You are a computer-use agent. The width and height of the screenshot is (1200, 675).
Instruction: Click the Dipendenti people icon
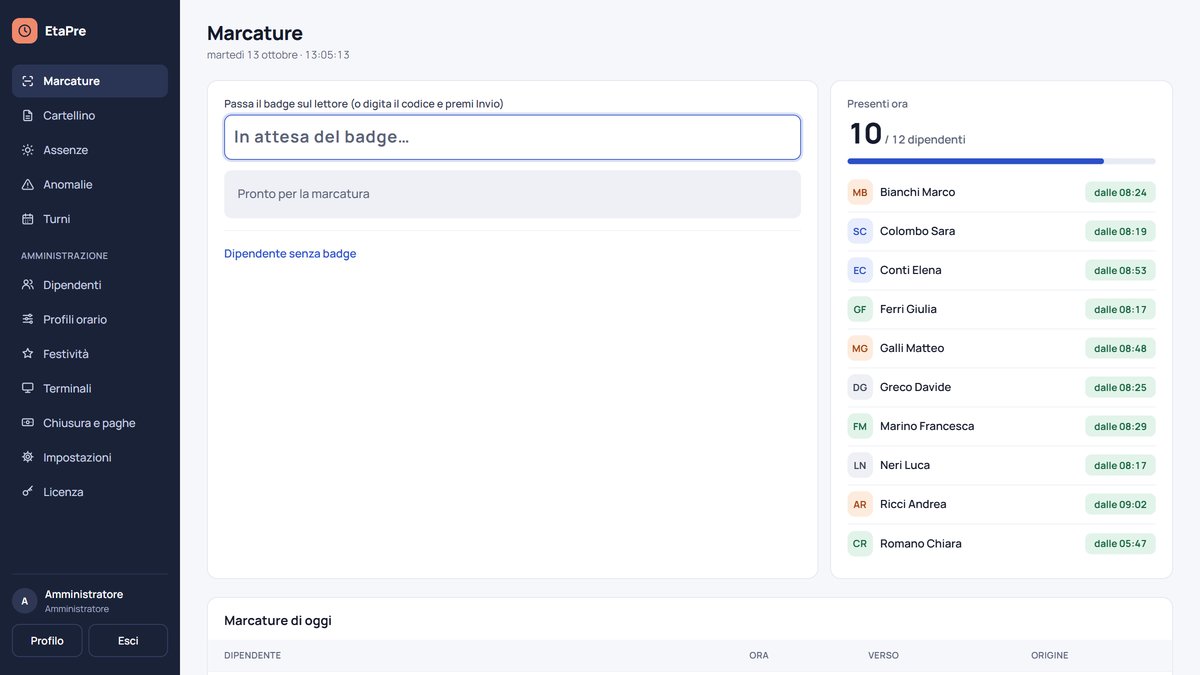coord(28,285)
